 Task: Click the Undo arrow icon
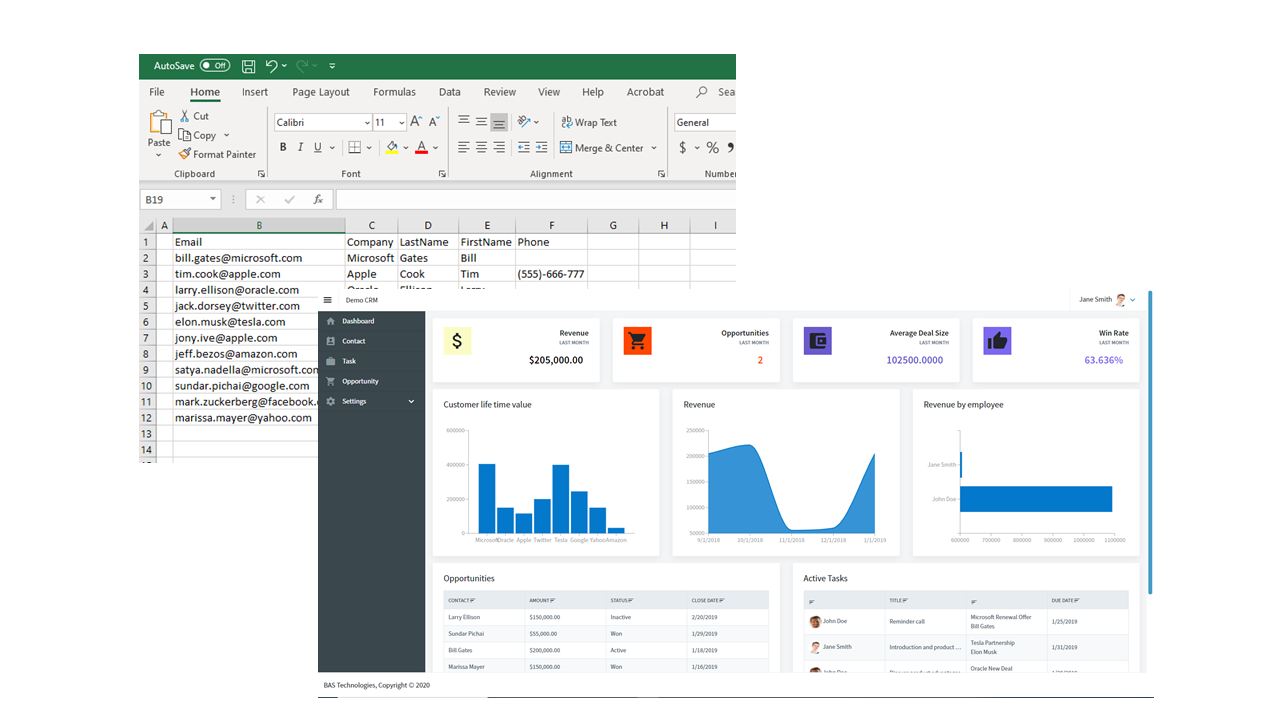click(x=272, y=66)
